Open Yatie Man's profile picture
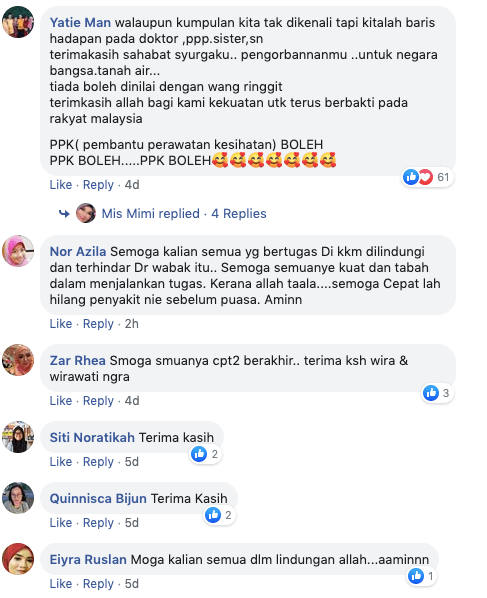The image size is (487, 598). [18, 22]
